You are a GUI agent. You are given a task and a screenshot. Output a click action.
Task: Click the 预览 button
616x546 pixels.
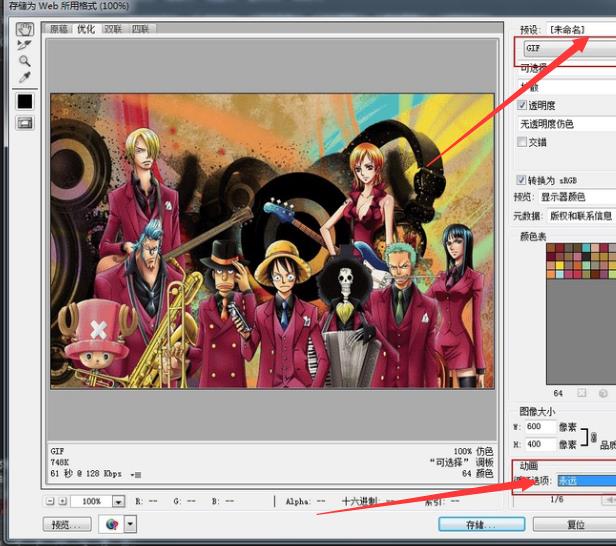[67, 524]
